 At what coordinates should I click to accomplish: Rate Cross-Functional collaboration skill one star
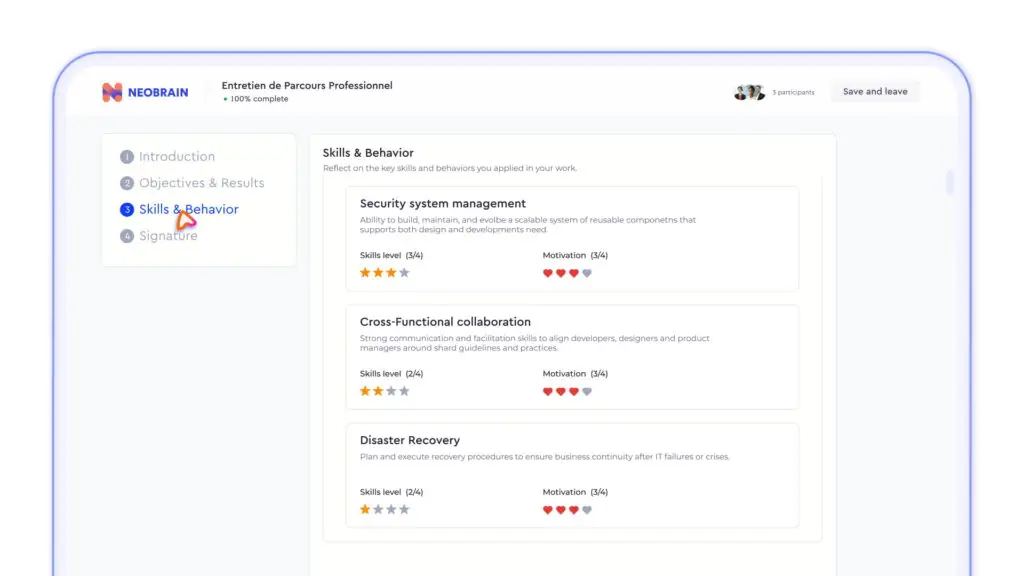365,391
